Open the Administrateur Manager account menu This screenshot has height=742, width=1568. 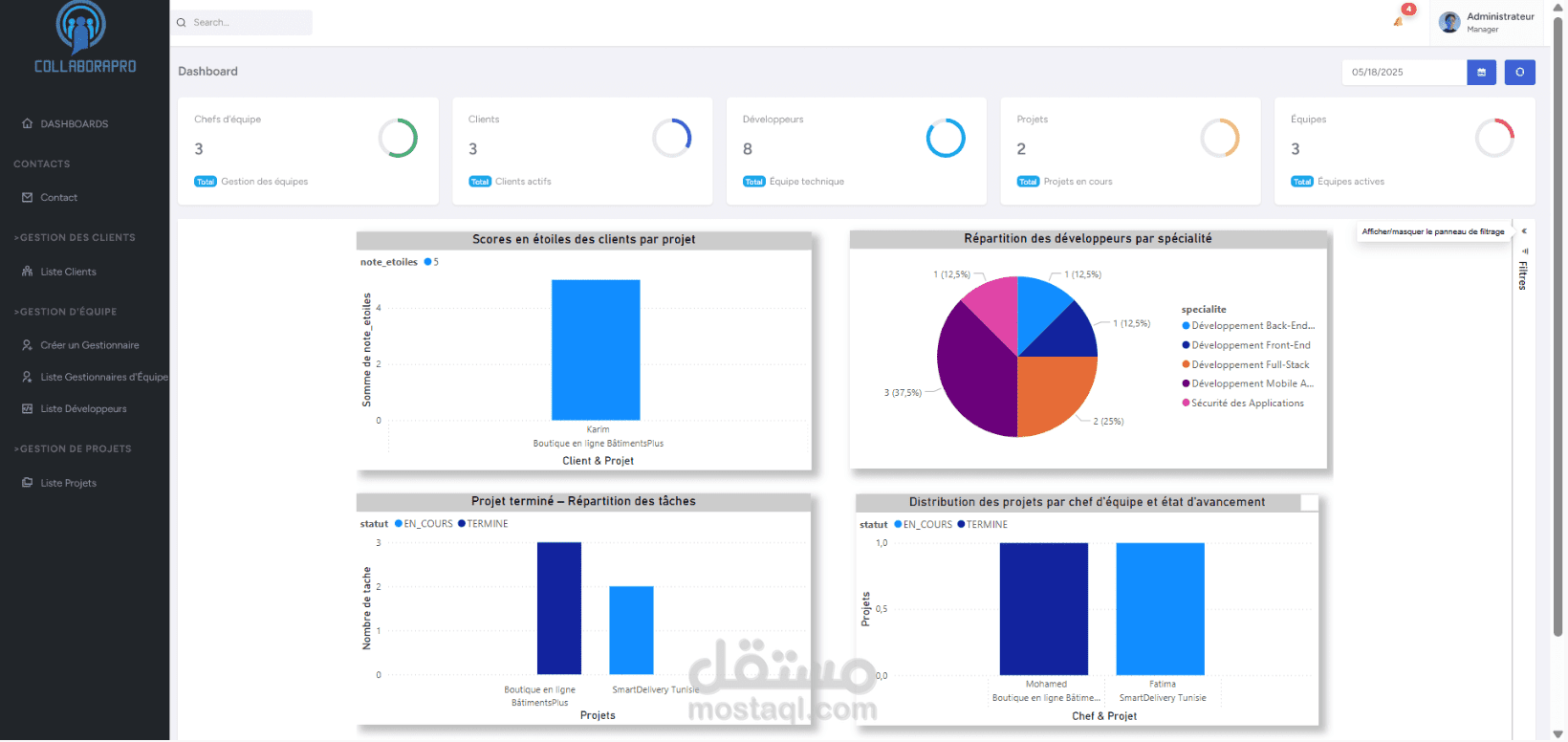tap(1488, 22)
